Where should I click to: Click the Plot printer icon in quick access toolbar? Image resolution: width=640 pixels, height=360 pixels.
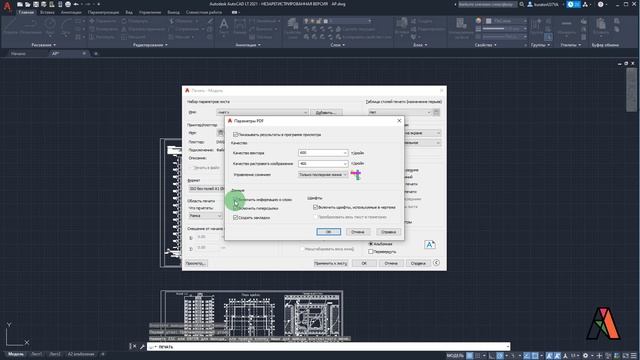point(68,4)
